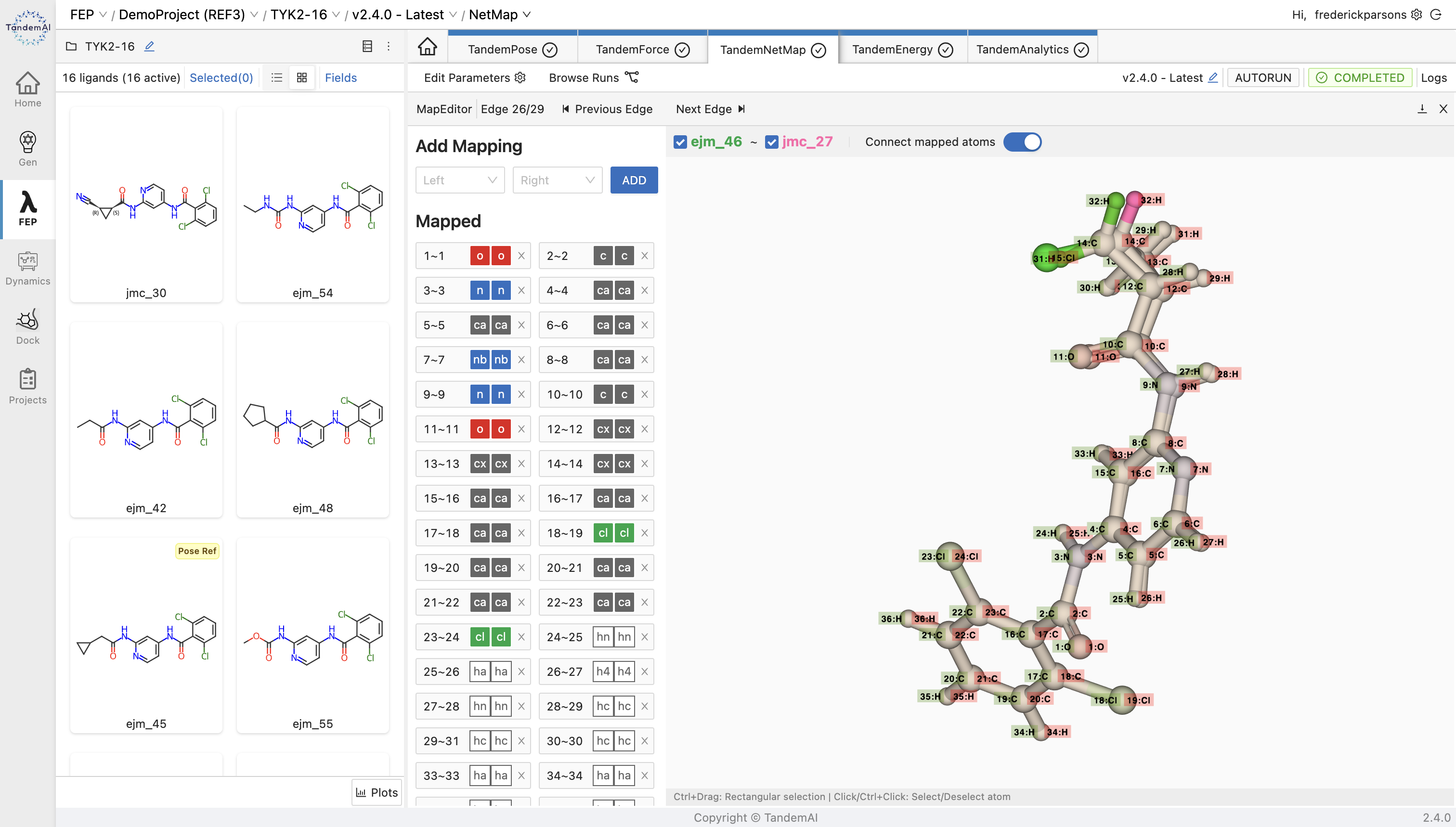1456x827 pixels.
Task: Expand the Right atom mapping dropdown
Action: tap(554, 180)
